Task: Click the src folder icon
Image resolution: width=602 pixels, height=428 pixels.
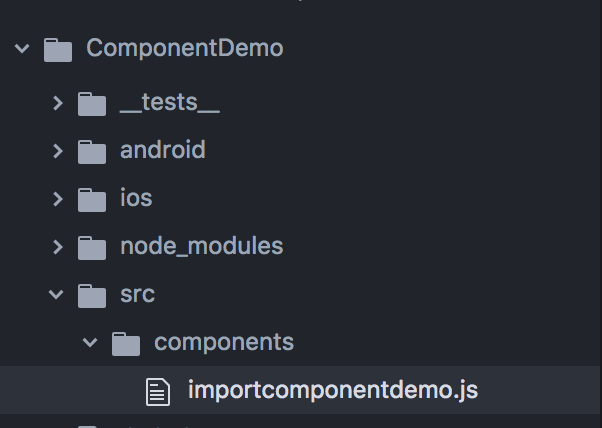Action: click(92, 296)
